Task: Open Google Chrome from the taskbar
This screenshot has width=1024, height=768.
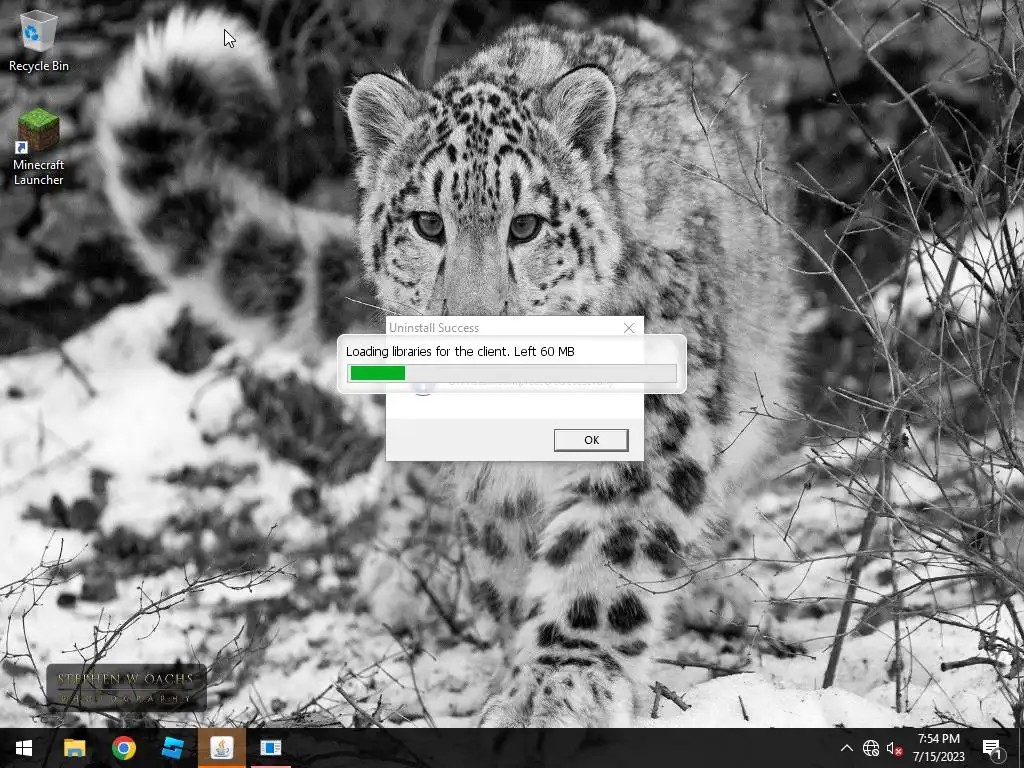Action: click(123, 748)
